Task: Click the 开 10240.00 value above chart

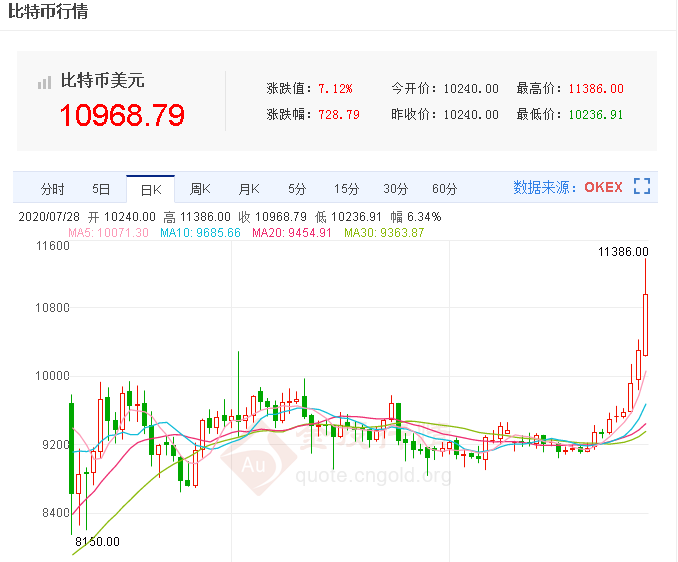Action: (122, 217)
